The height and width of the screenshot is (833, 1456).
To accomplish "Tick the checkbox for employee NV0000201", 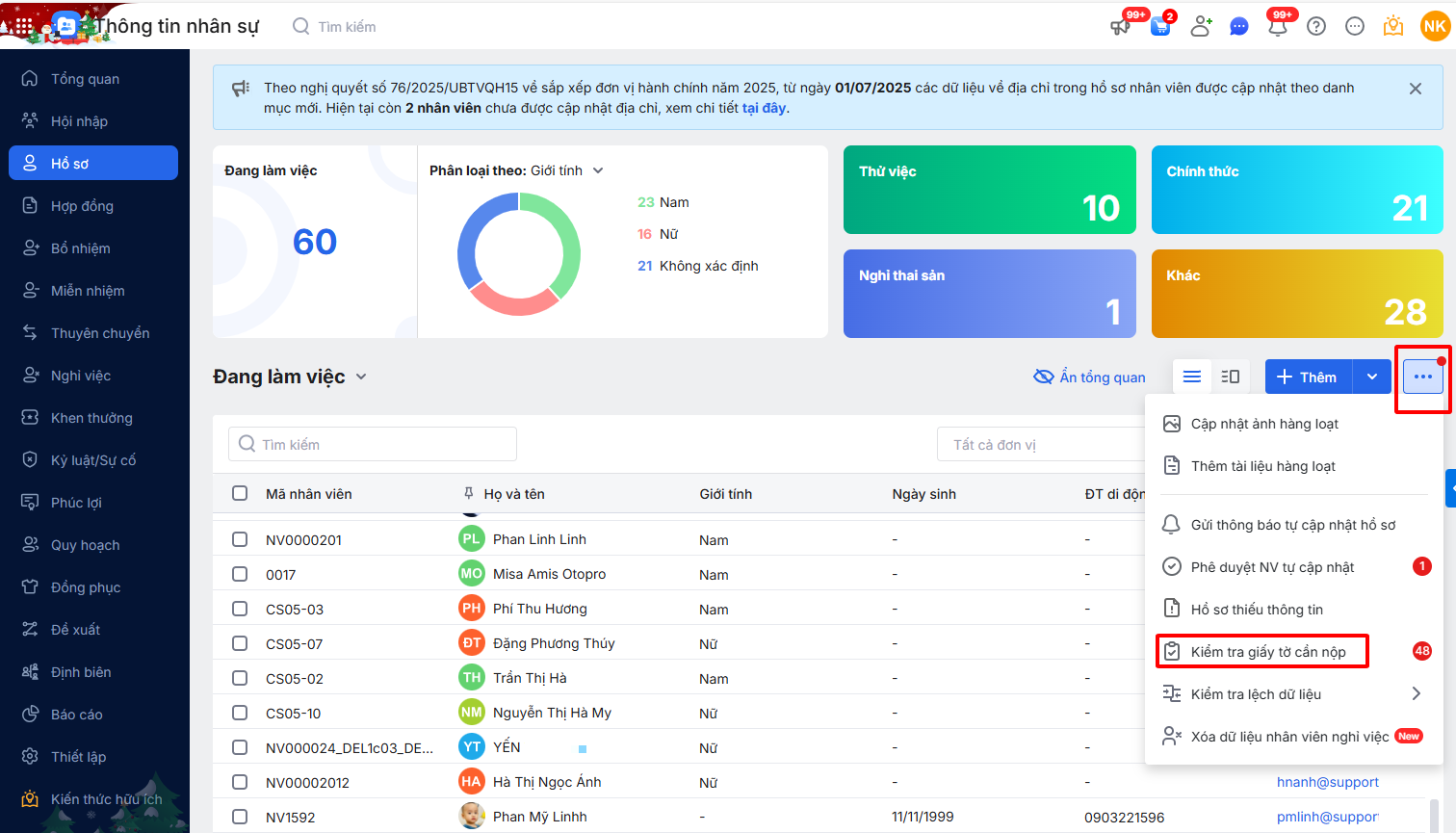I will (240, 539).
